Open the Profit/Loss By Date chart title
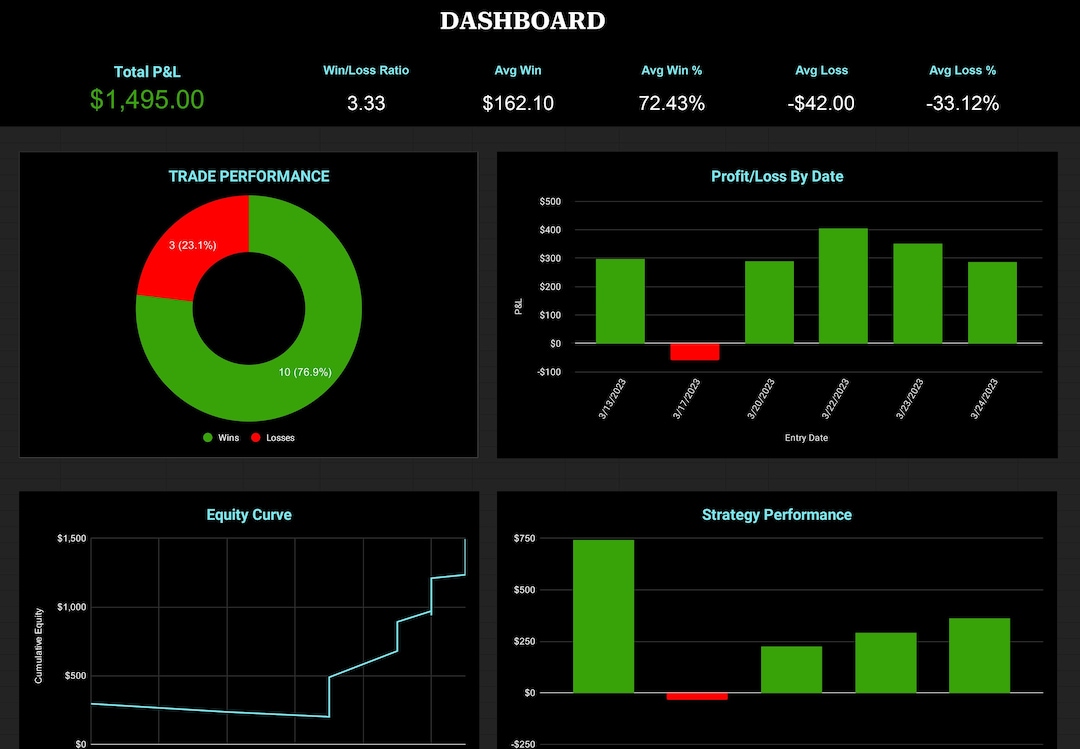The height and width of the screenshot is (749, 1080). [x=777, y=176]
